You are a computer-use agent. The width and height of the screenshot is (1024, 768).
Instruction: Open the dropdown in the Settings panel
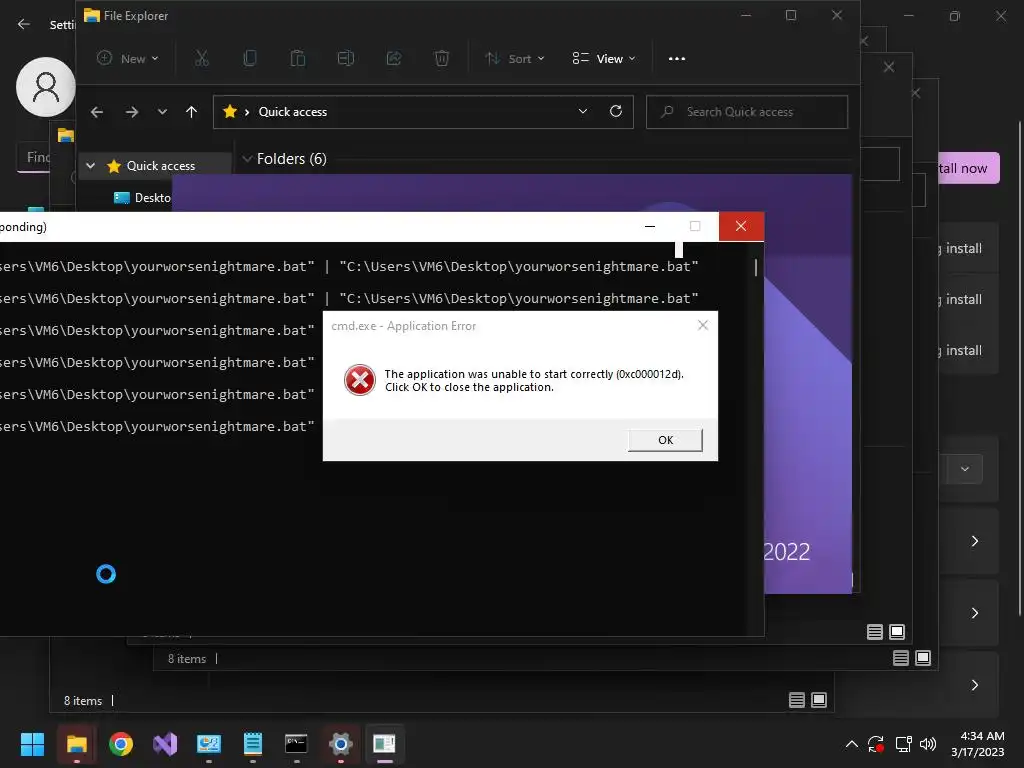(965, 469)
